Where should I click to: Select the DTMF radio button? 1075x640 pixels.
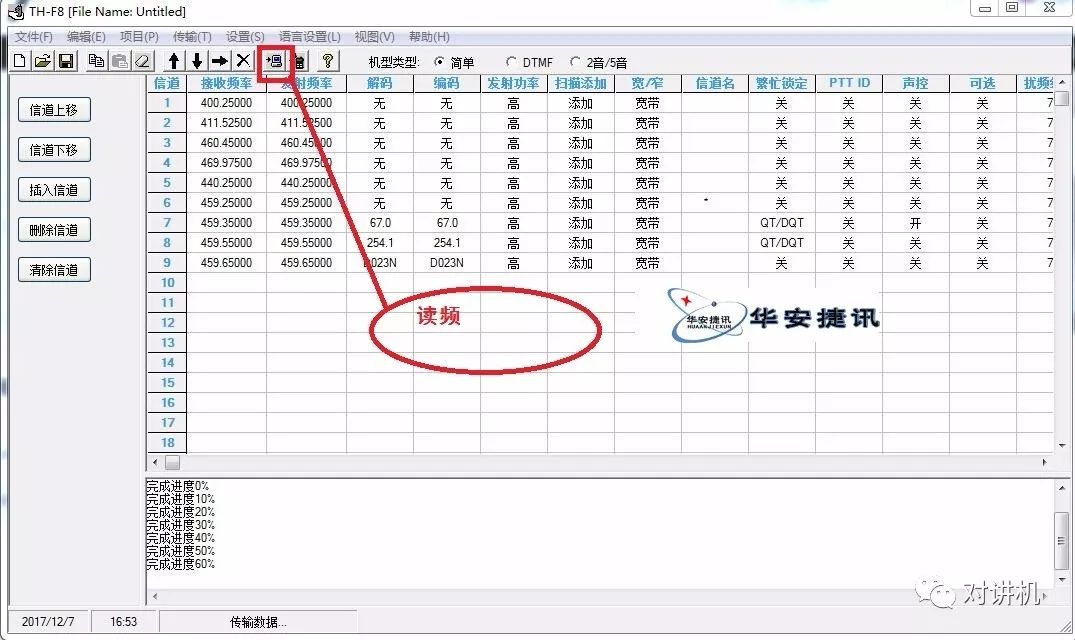click(509, 61)
